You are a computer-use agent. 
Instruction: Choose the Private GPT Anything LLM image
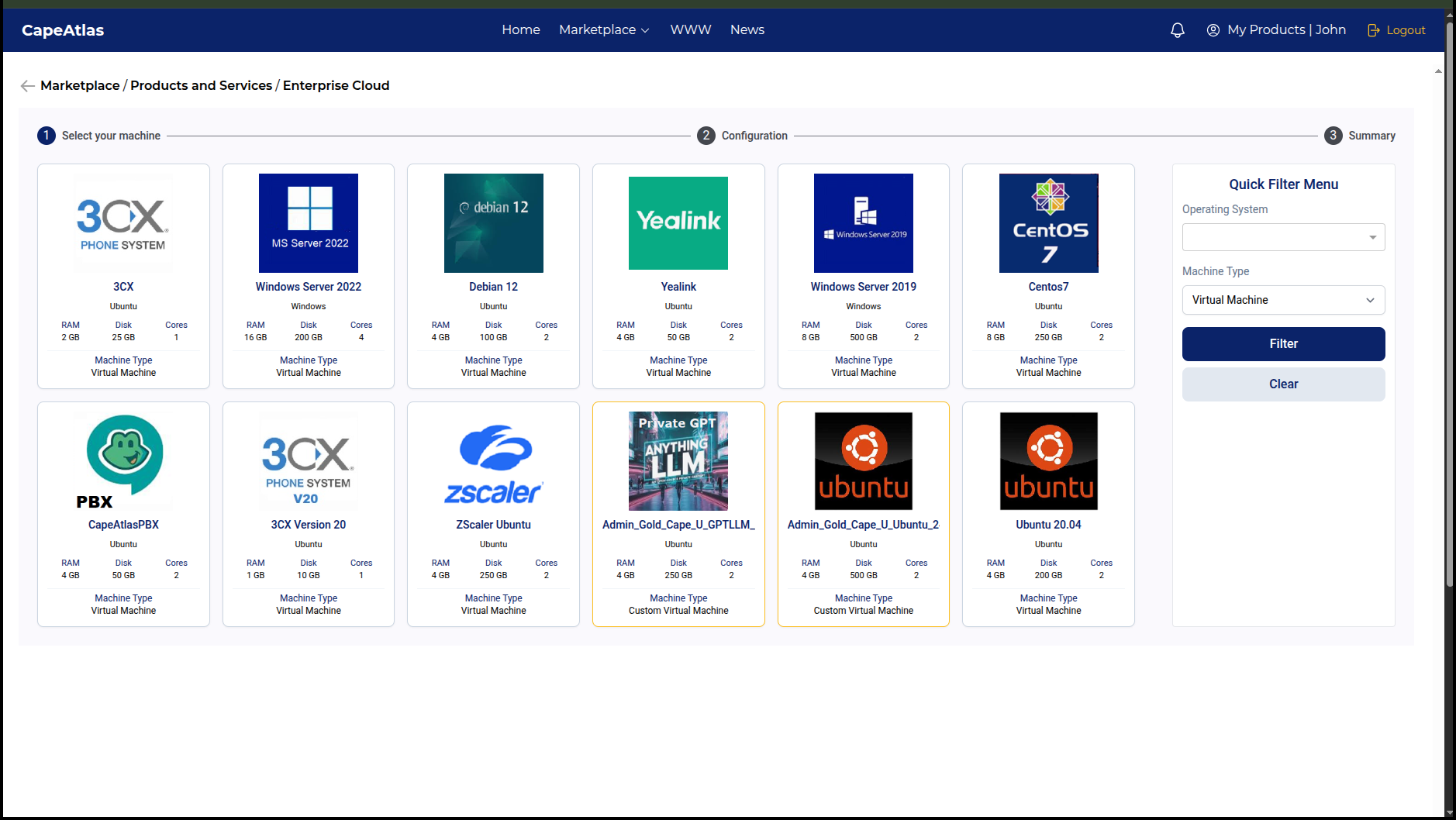pyautogui.click(x=678, y=461)
